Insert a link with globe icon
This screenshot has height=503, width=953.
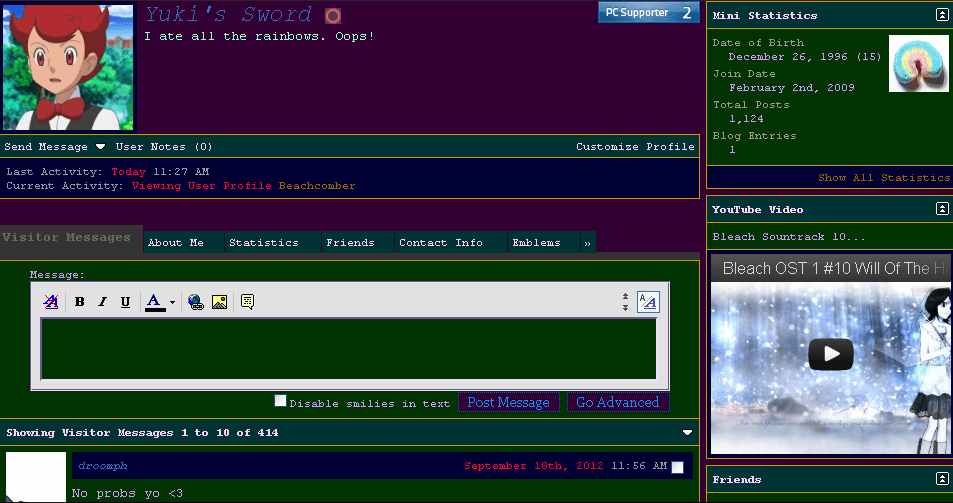click(196, 301)
